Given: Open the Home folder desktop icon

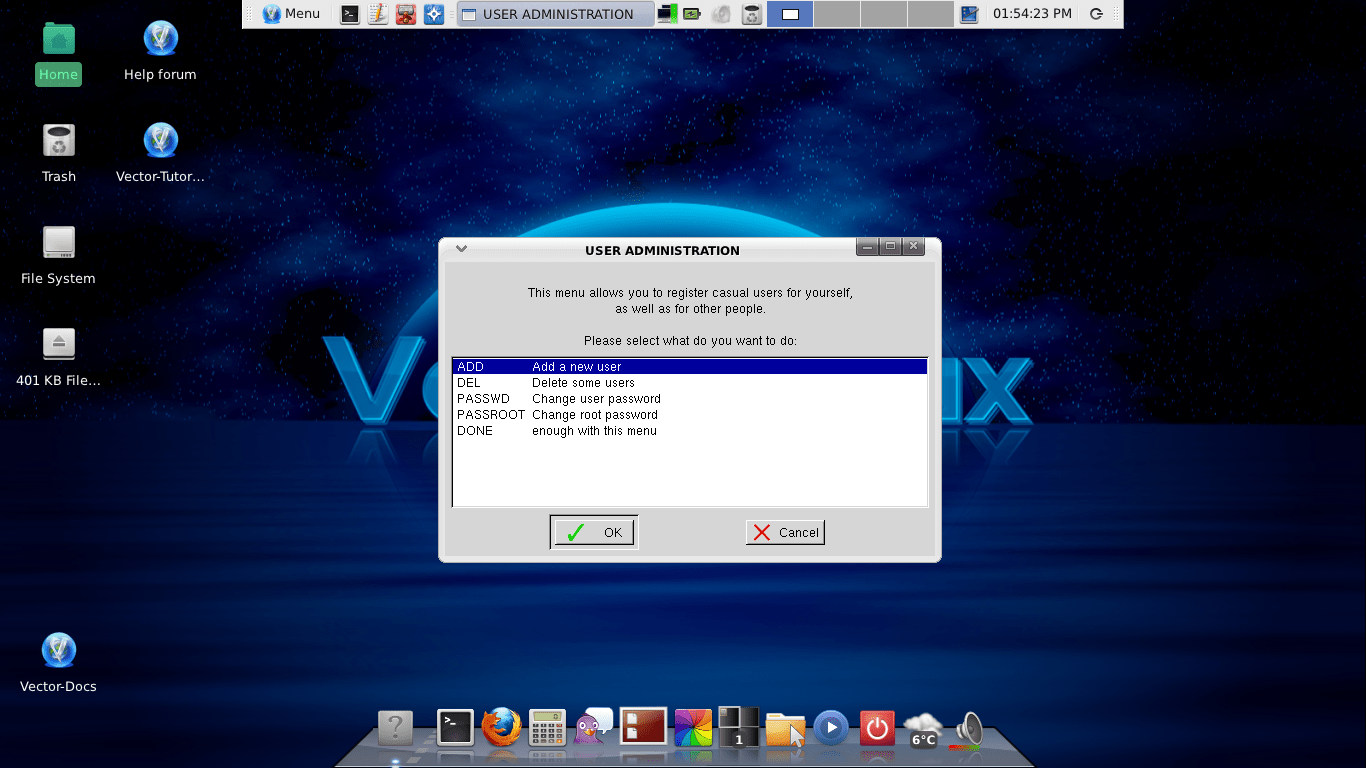Looking at the screenshot, I should [x=58, y=52].
